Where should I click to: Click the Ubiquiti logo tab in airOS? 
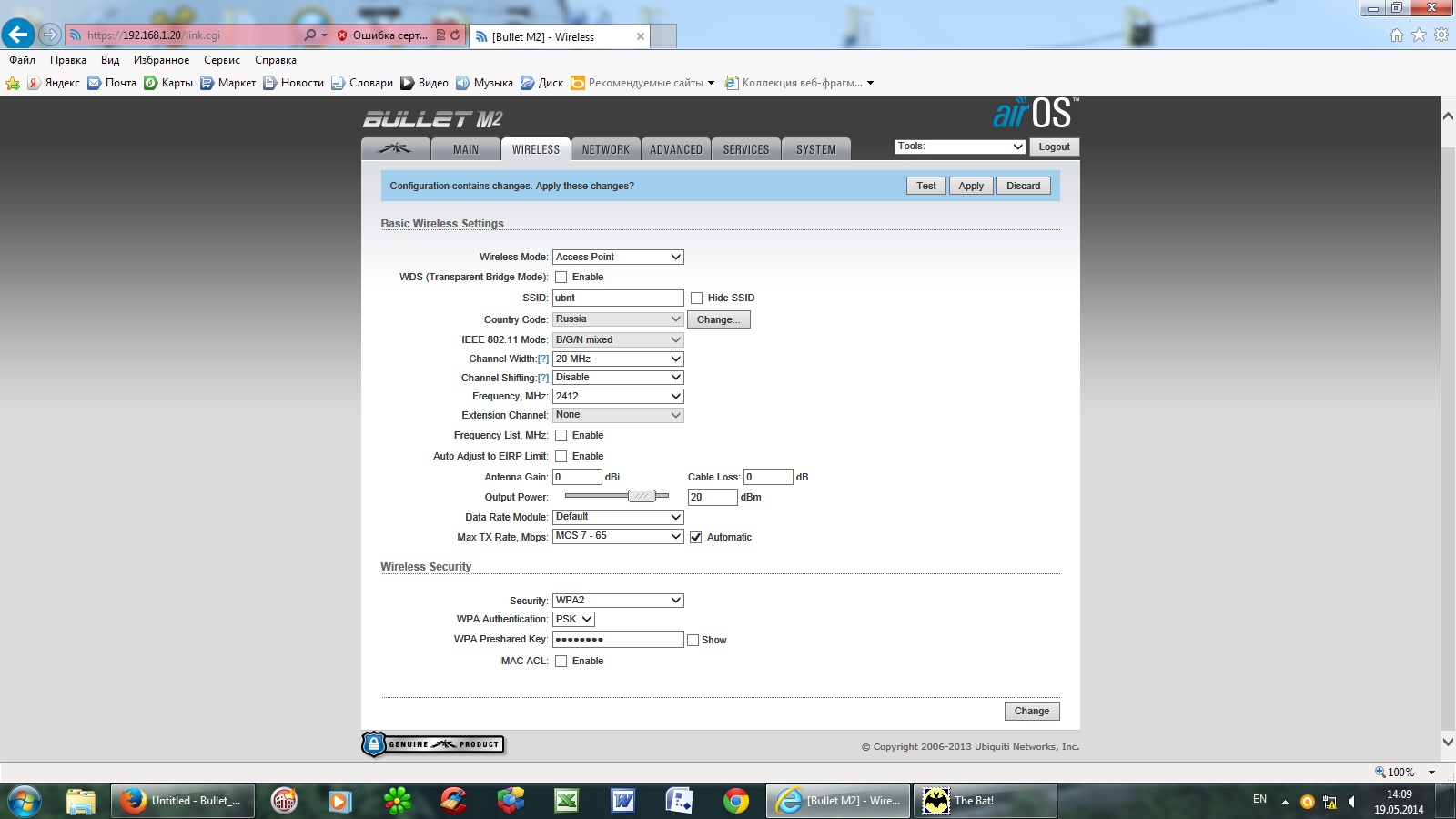tap(394, 149)
